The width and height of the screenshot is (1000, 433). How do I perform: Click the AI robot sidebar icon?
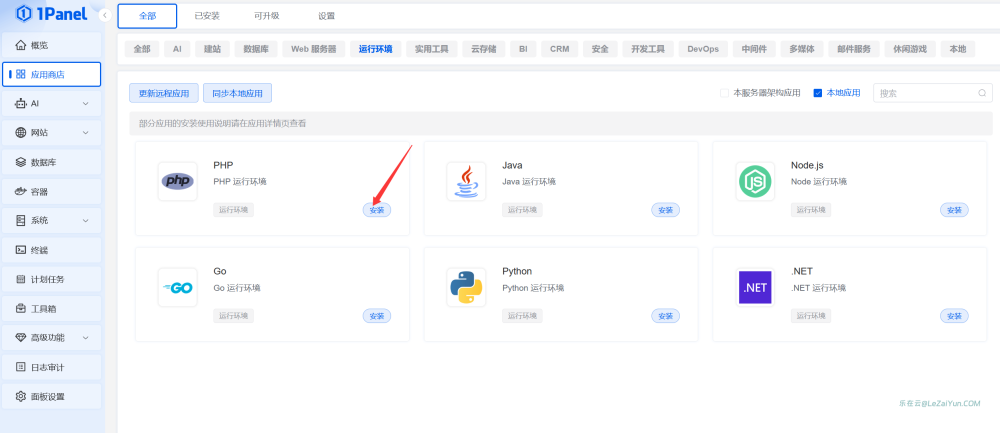pyautogui.click(x=21, y=103)
